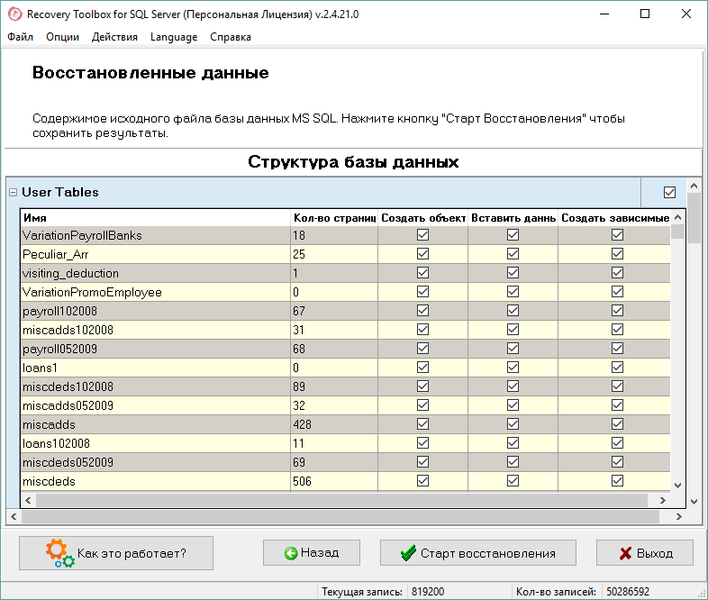Viewport: 708px width, 600px height.
Task: Click the inner table's scroll left arrow
Action: [x=28, y=500]
